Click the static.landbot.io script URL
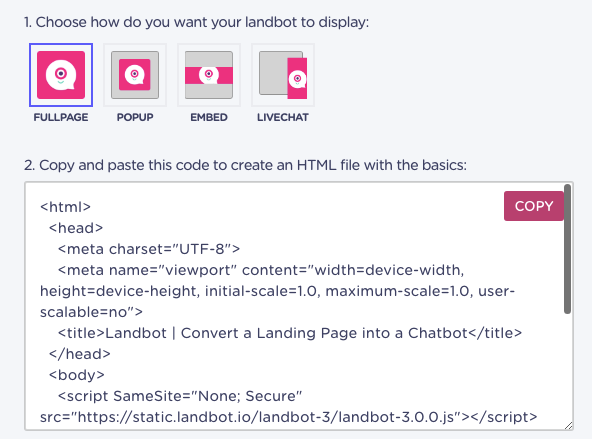Screen dimensions: 592x439 (x=263, y=417)
